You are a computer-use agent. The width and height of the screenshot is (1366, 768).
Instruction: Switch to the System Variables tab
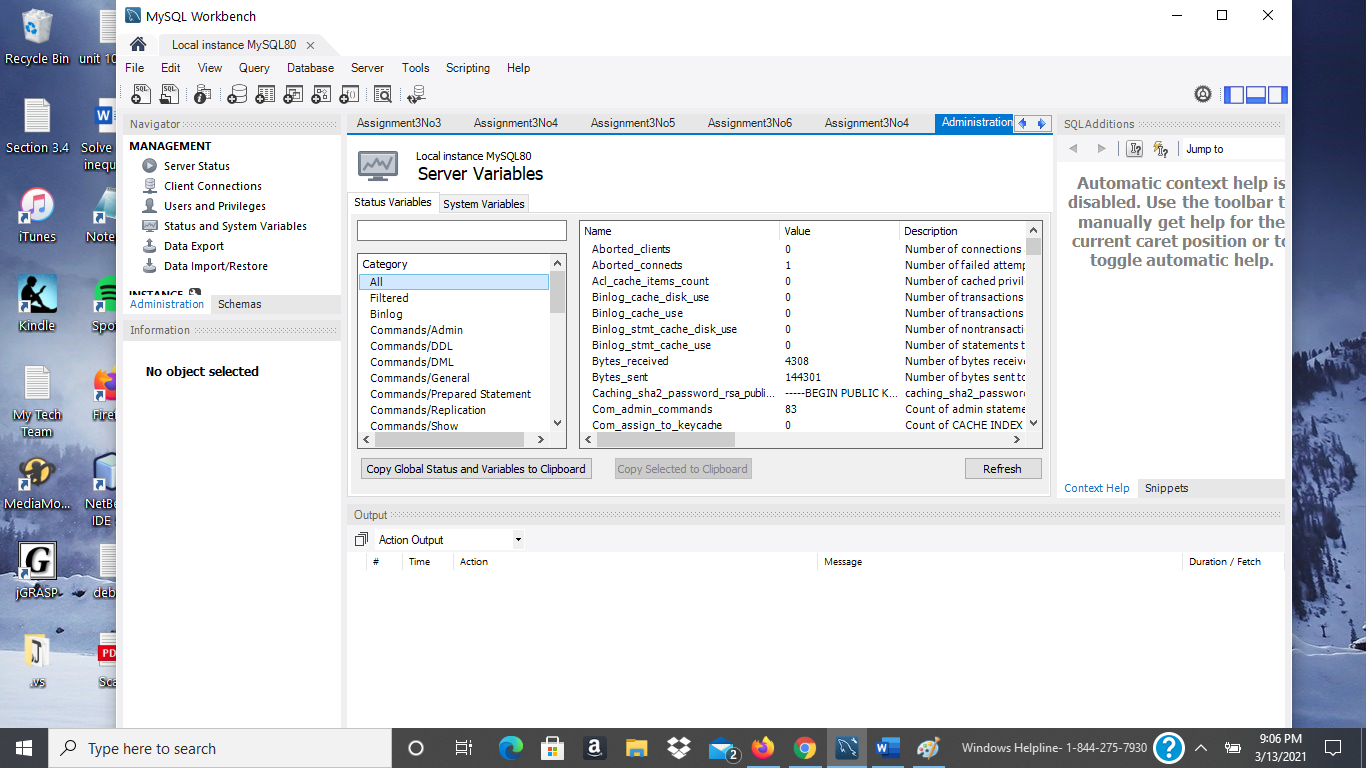pos(484,203)
